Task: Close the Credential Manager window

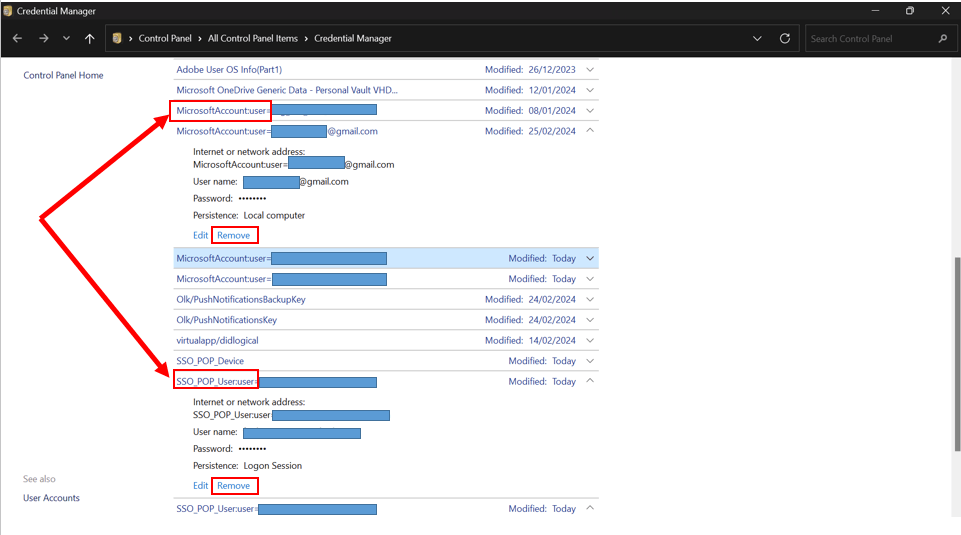Action: pyautogui.click(x=945, y=11)
